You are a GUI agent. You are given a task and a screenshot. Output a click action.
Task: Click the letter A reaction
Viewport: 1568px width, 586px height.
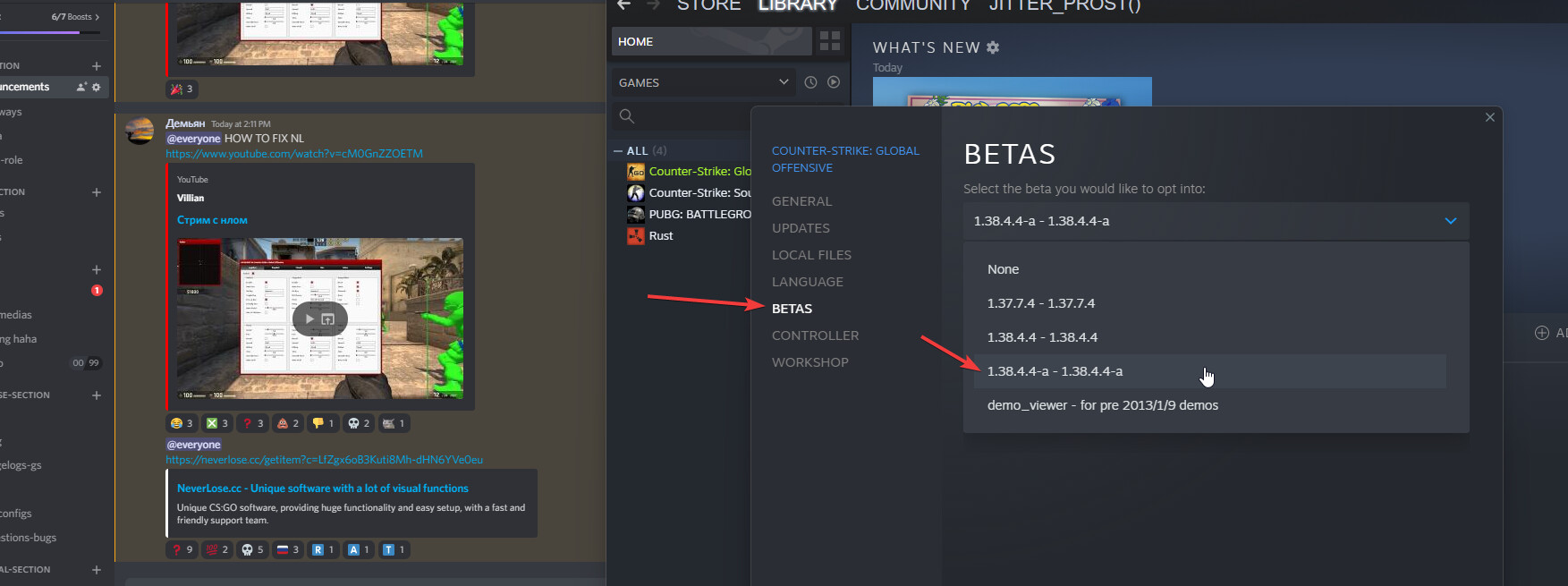click(359, 549)
